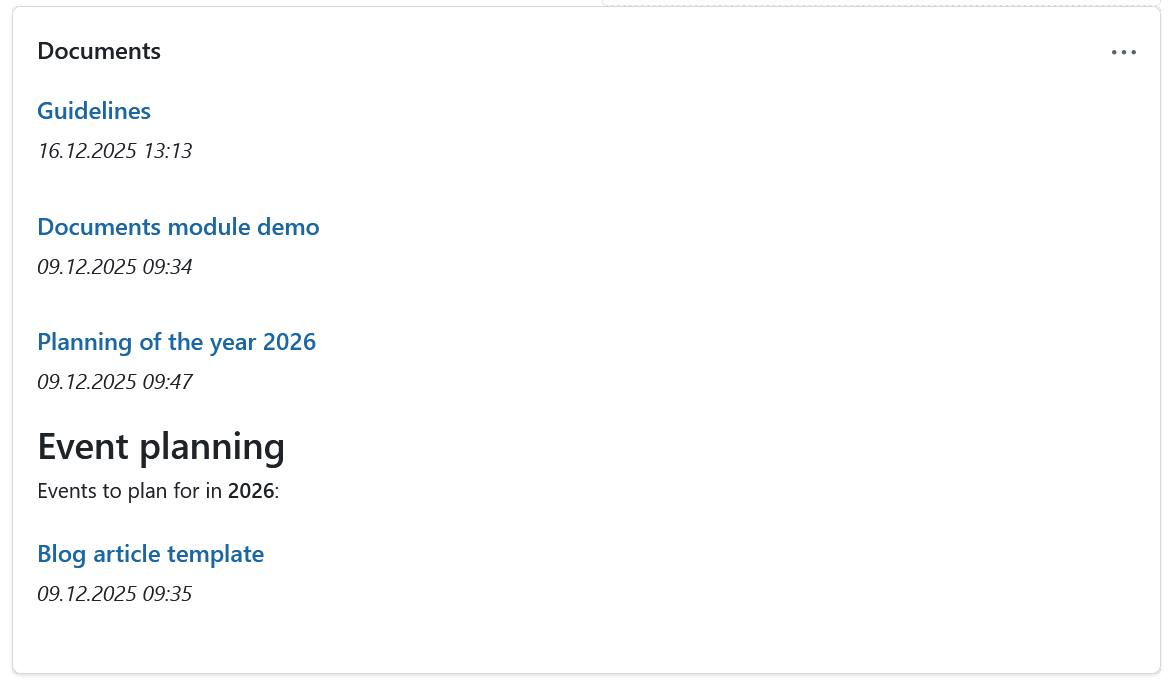This screenshot has width=1172, height=690.
Task: Follow the Planning of the year 2026 link
Action: coord(176,342)
